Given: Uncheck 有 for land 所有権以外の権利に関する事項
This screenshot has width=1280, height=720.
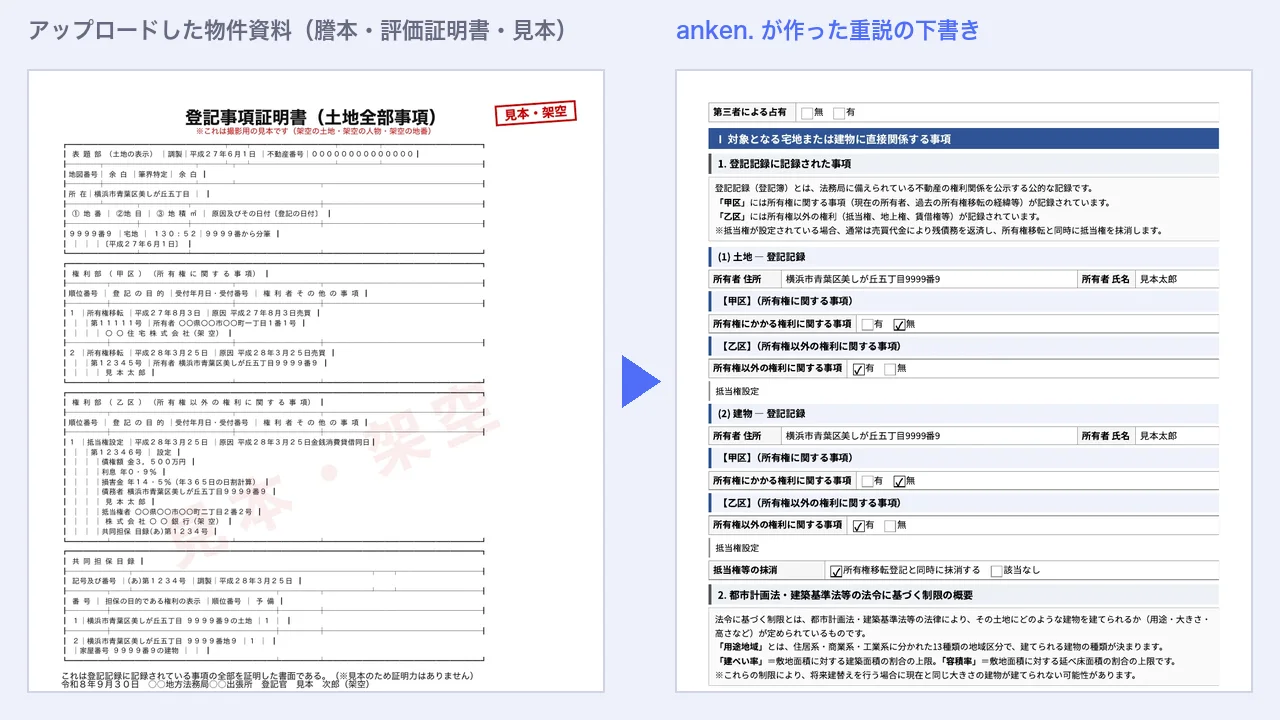Looking at the screenshot, I should pyautogui.click(x=858, y=368).
